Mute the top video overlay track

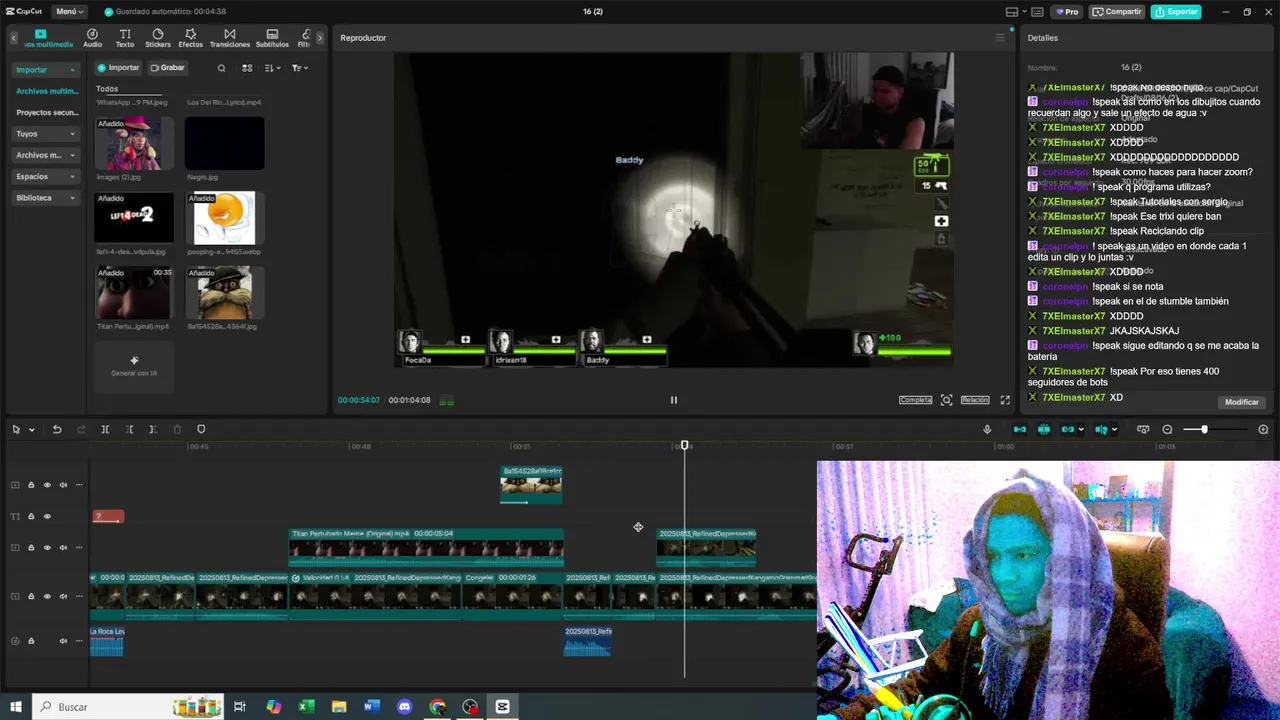(63, 485)
